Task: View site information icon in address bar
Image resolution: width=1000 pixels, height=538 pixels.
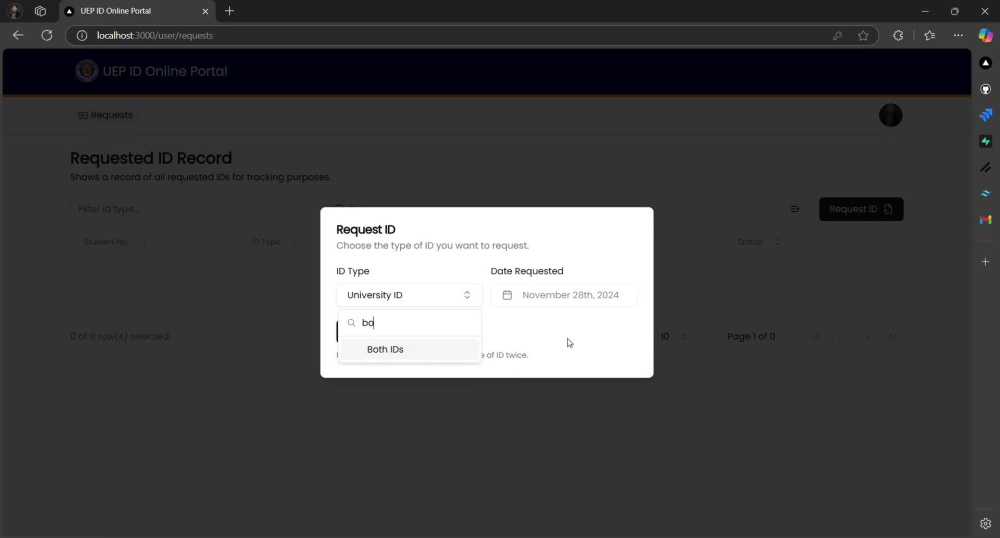Action: pyautogui.click(x=82, y=36)
